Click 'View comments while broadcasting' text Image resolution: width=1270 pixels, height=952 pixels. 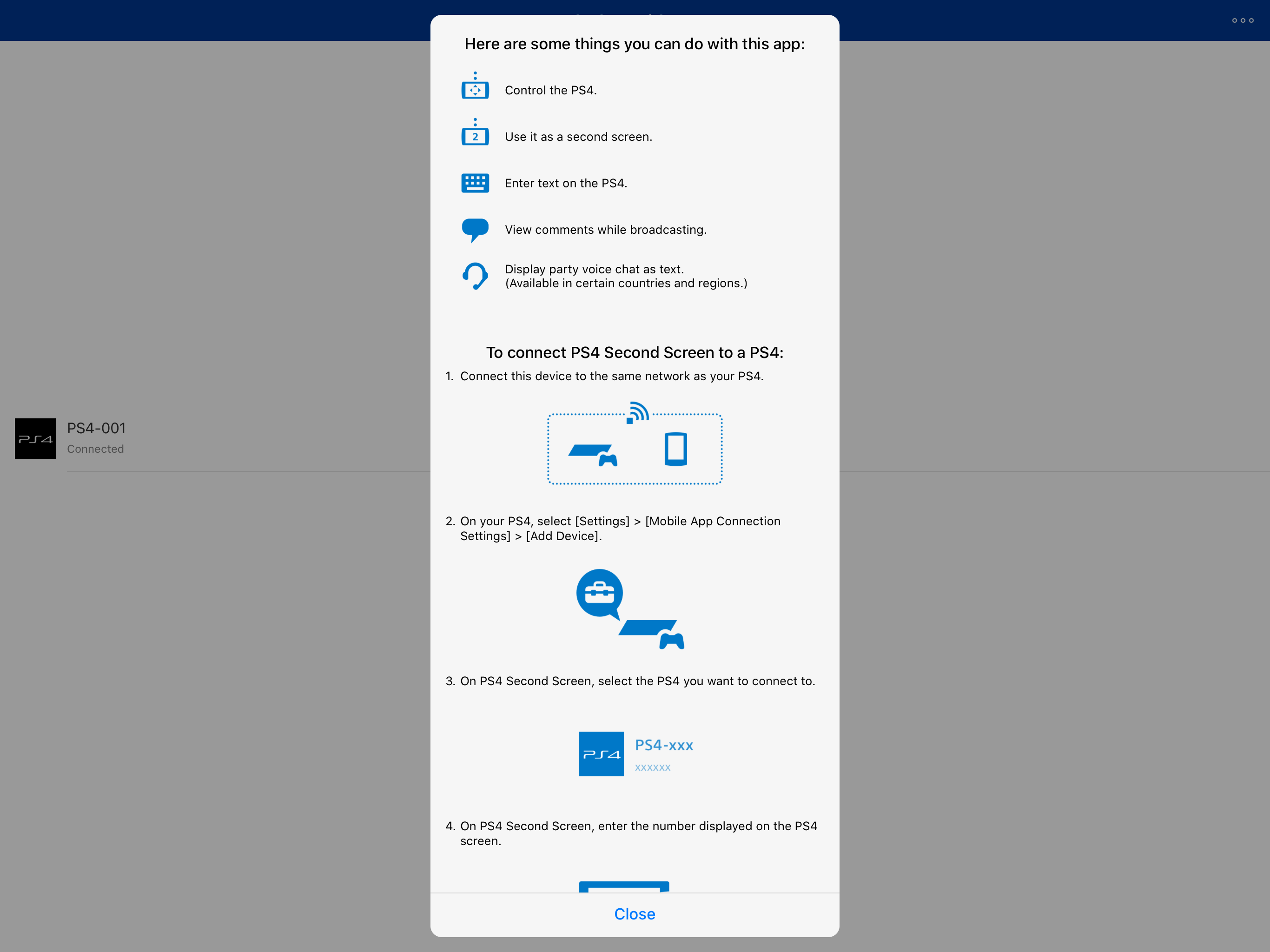click(605, 230)
